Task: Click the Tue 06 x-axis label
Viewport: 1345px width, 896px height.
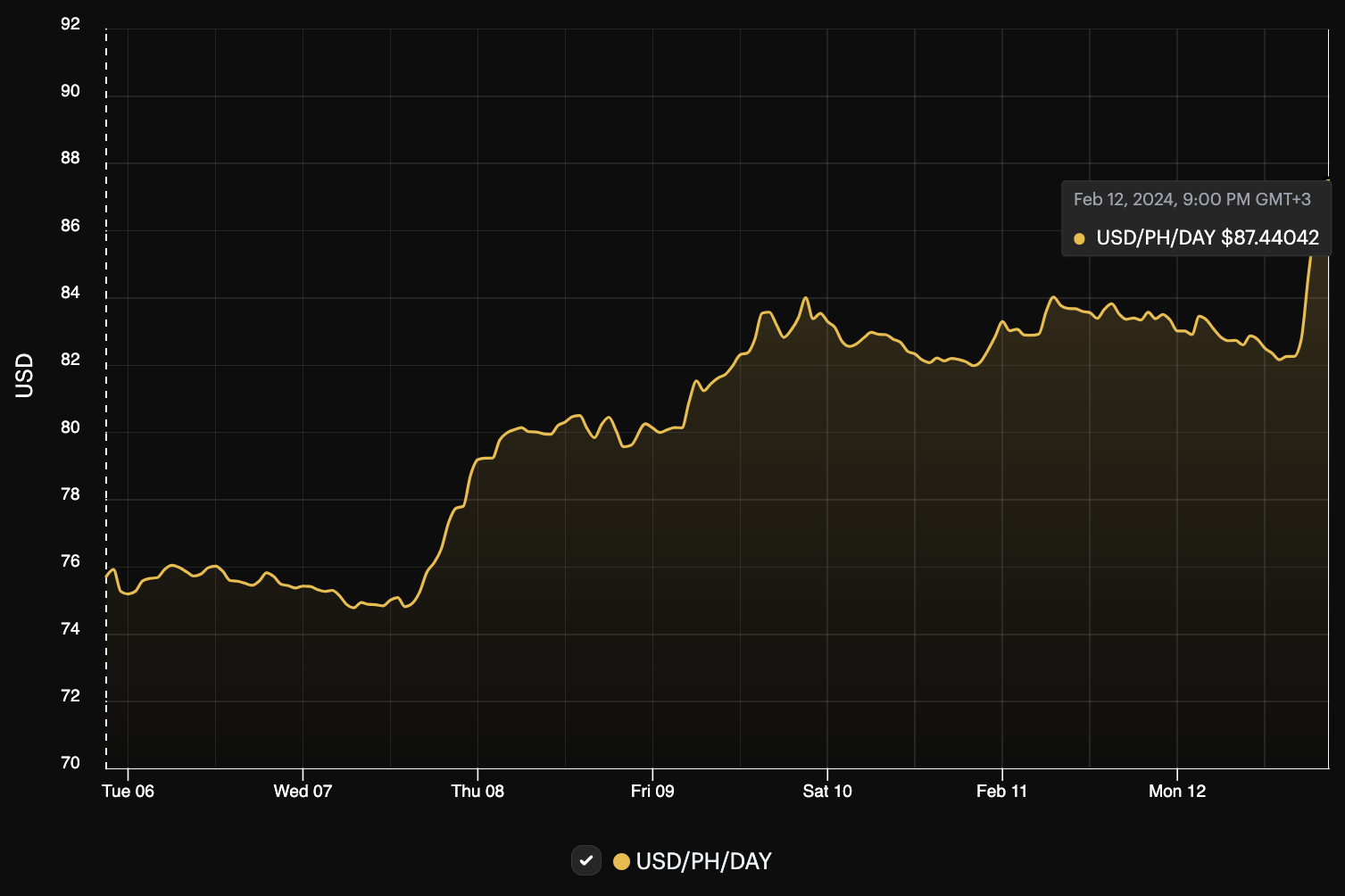Action: point(128,791)
